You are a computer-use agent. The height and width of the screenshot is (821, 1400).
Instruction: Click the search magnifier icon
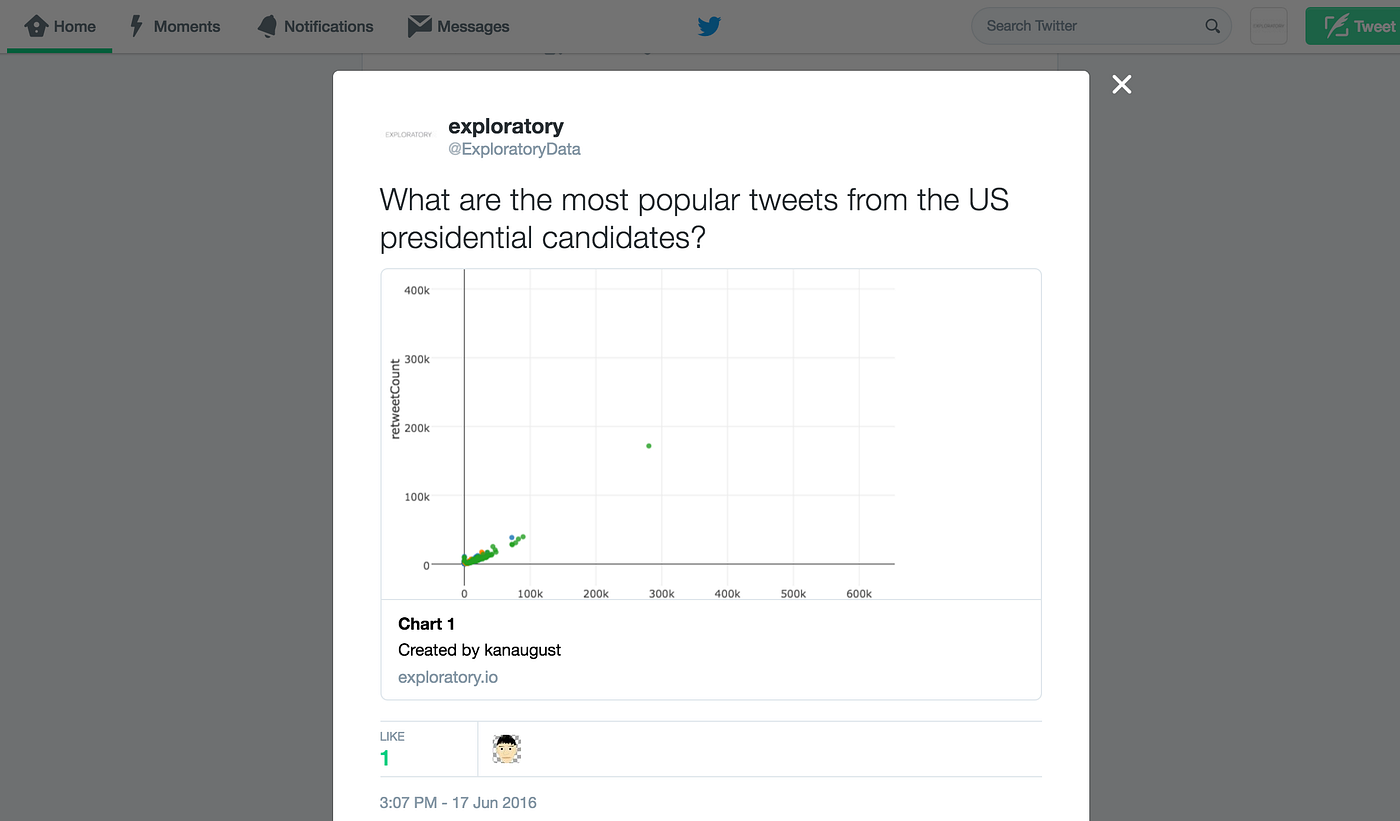pos(1211,26)
